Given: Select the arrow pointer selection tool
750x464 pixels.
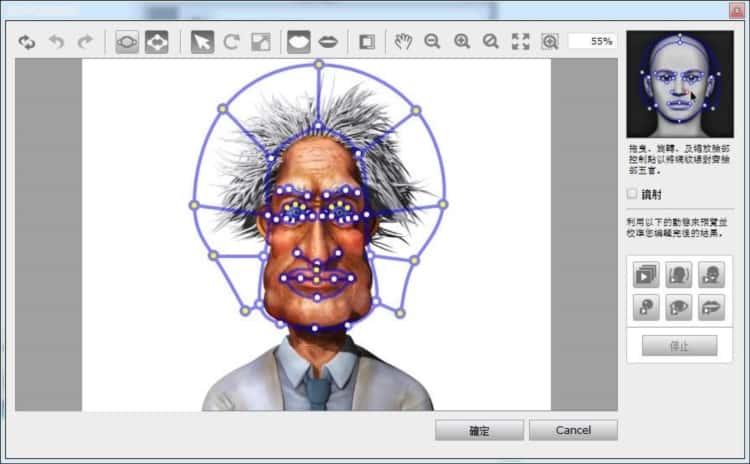Looking at the screenshot, I should (202, 42).
